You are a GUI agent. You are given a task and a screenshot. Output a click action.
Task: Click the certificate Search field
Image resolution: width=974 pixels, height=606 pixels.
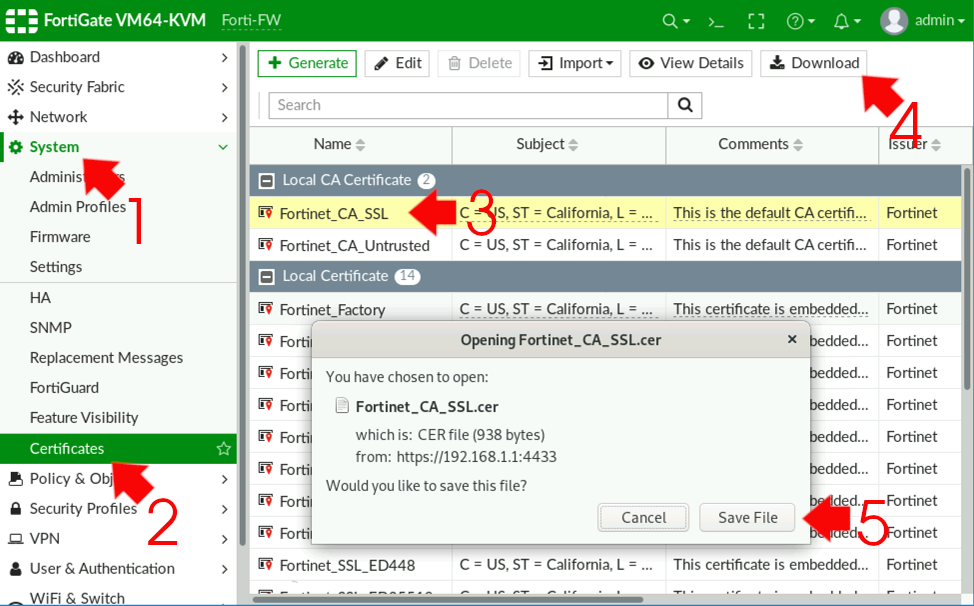pos(468,105)
